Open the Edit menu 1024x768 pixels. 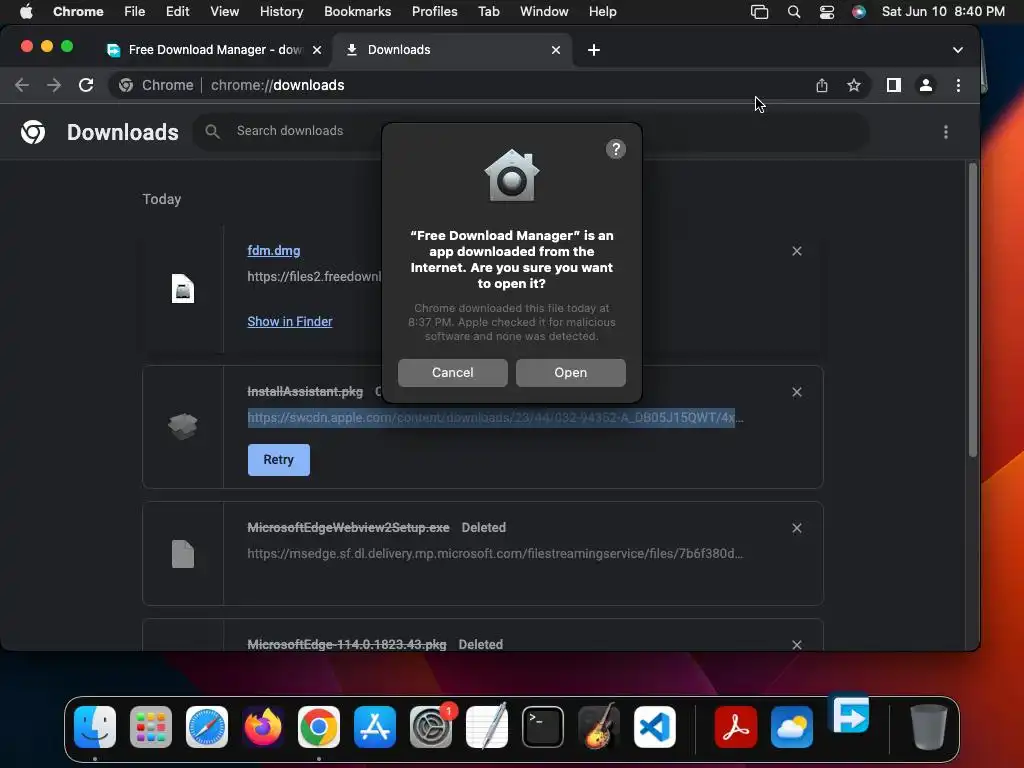click(177, 11)
